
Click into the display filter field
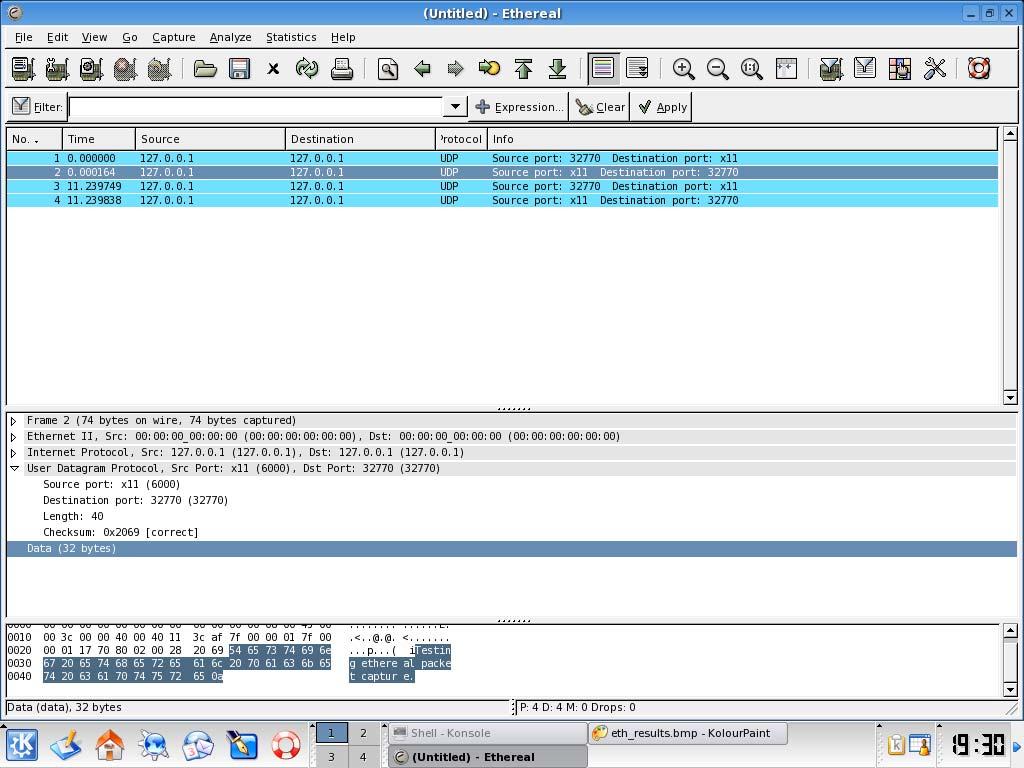tap(256, 106)
